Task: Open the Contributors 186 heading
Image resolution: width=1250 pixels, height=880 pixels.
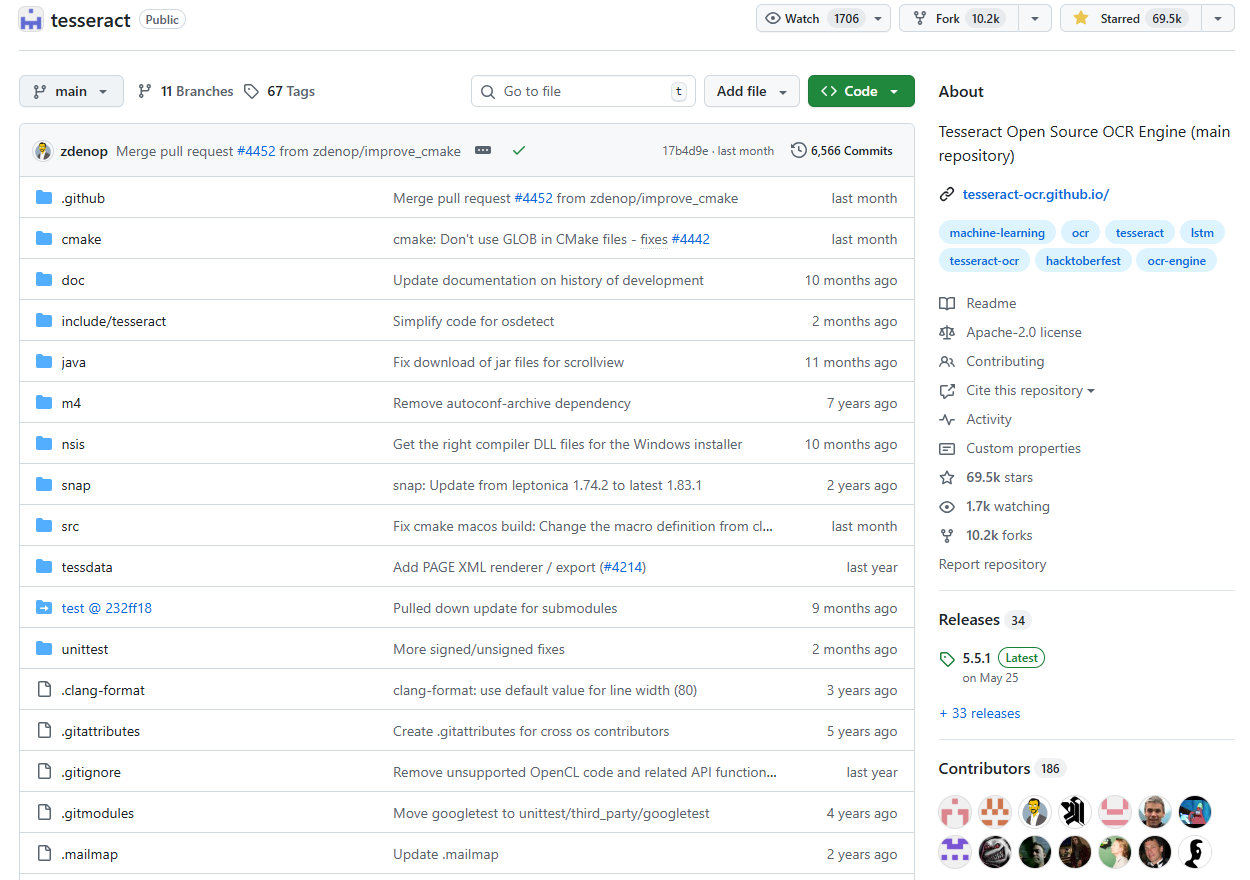Action: (x=1002, y=768)
